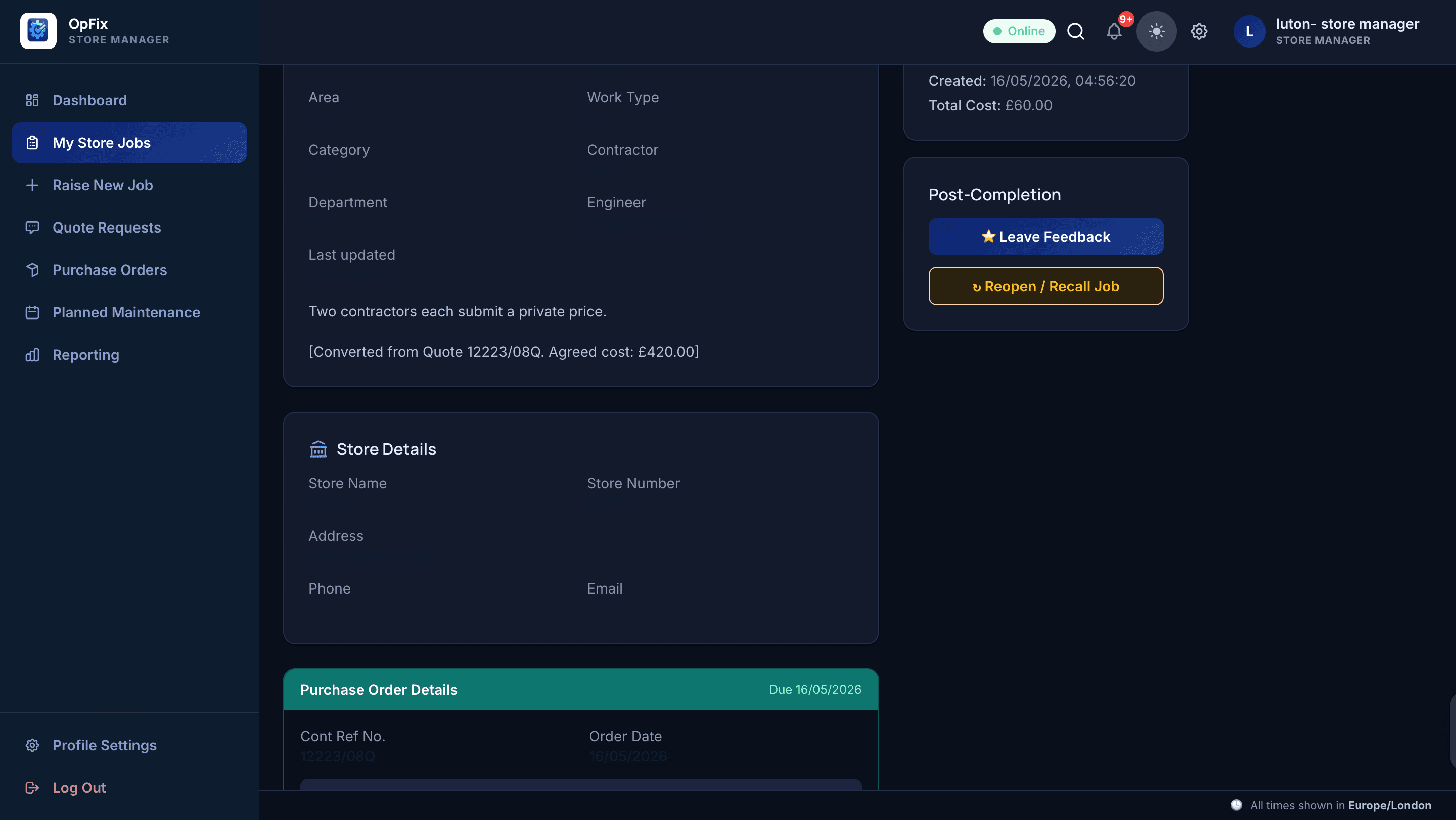Open the search magnifier icon
1456x820 pixels.
tap(1076, 31)
